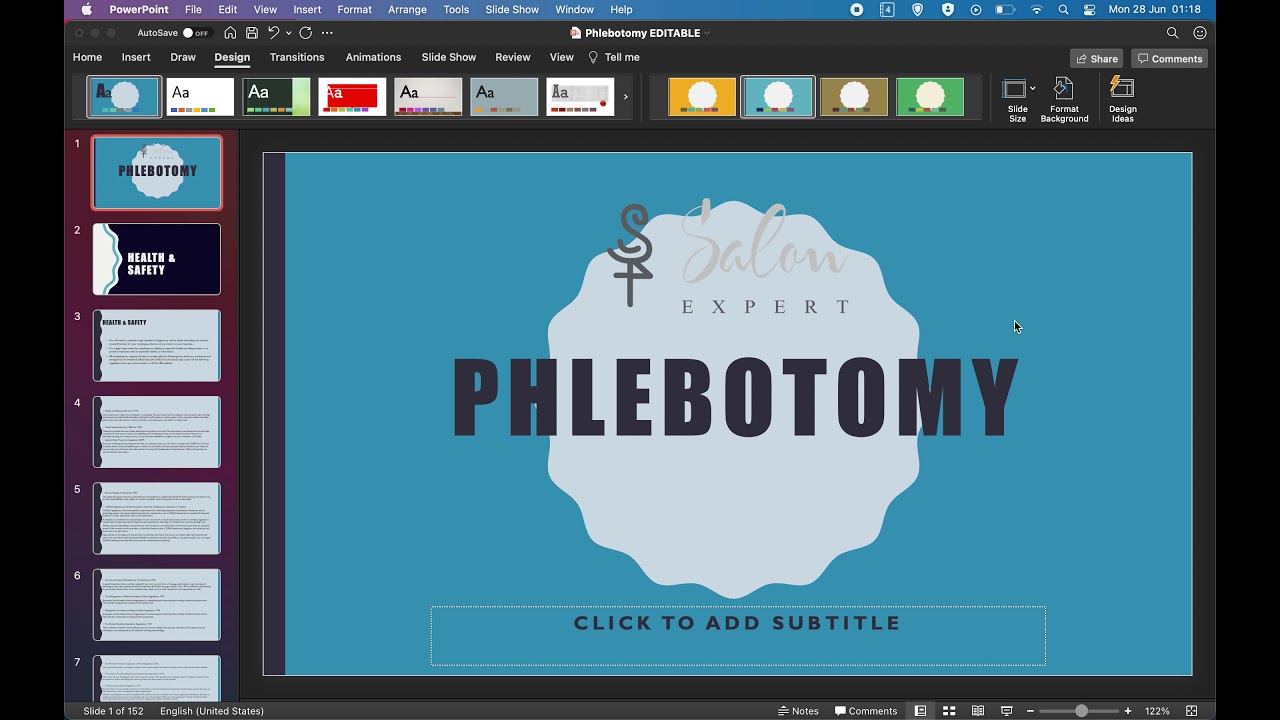
Task: Select the white theme with red dot
Action: 580,97
